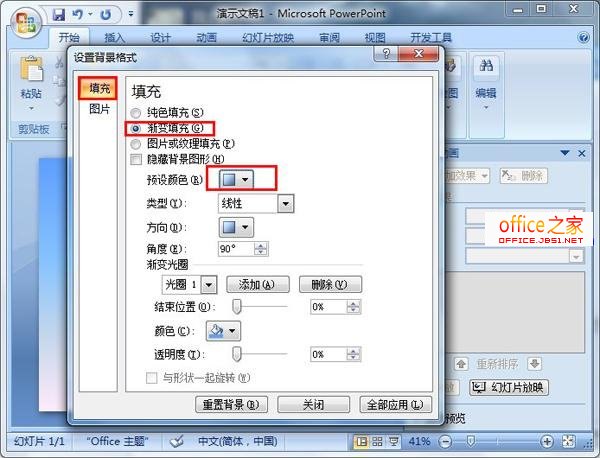Open quick access toolbar customize arrow

point(131,15)
